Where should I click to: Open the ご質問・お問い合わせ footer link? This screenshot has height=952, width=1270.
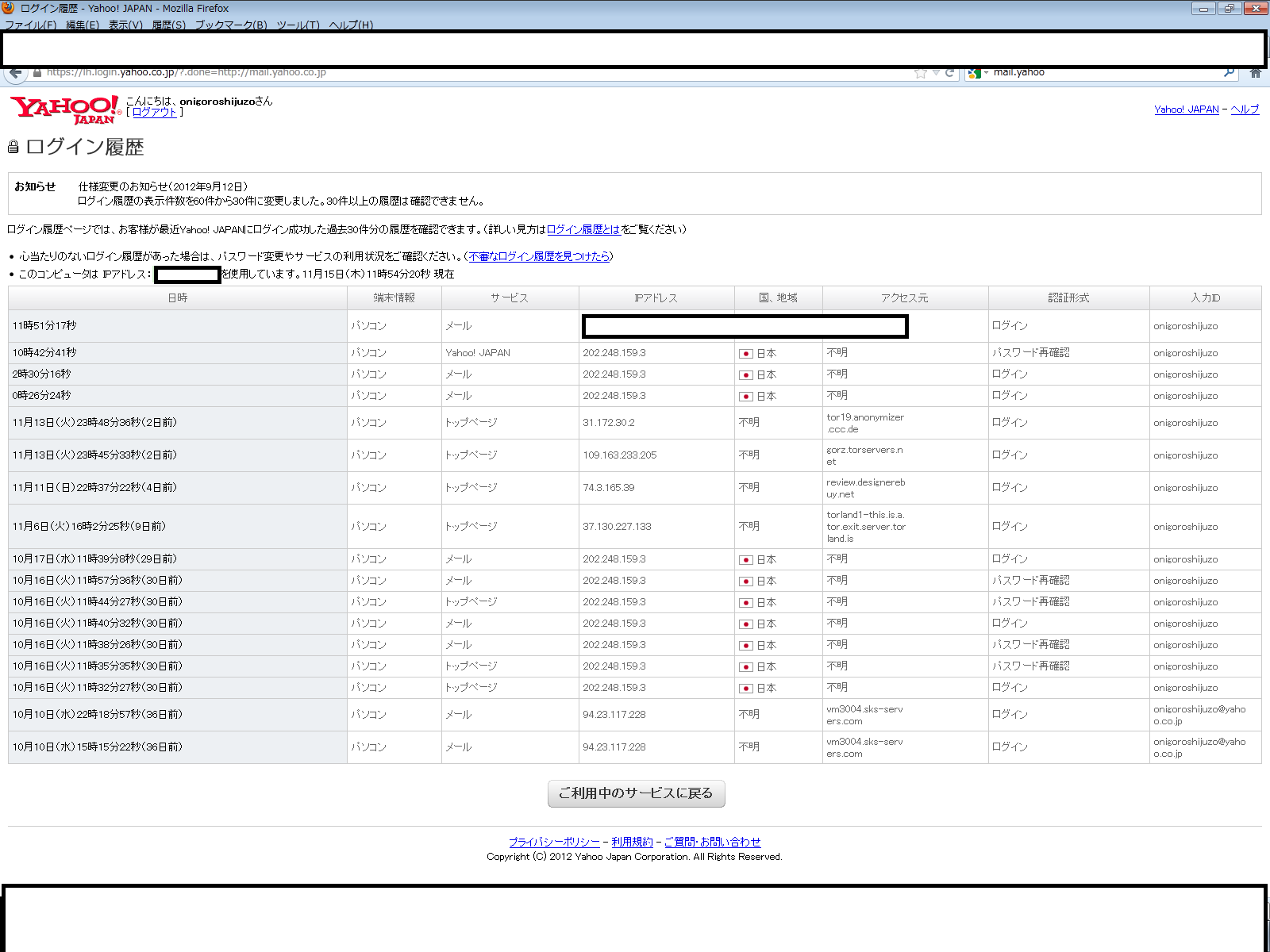[712, 842]
